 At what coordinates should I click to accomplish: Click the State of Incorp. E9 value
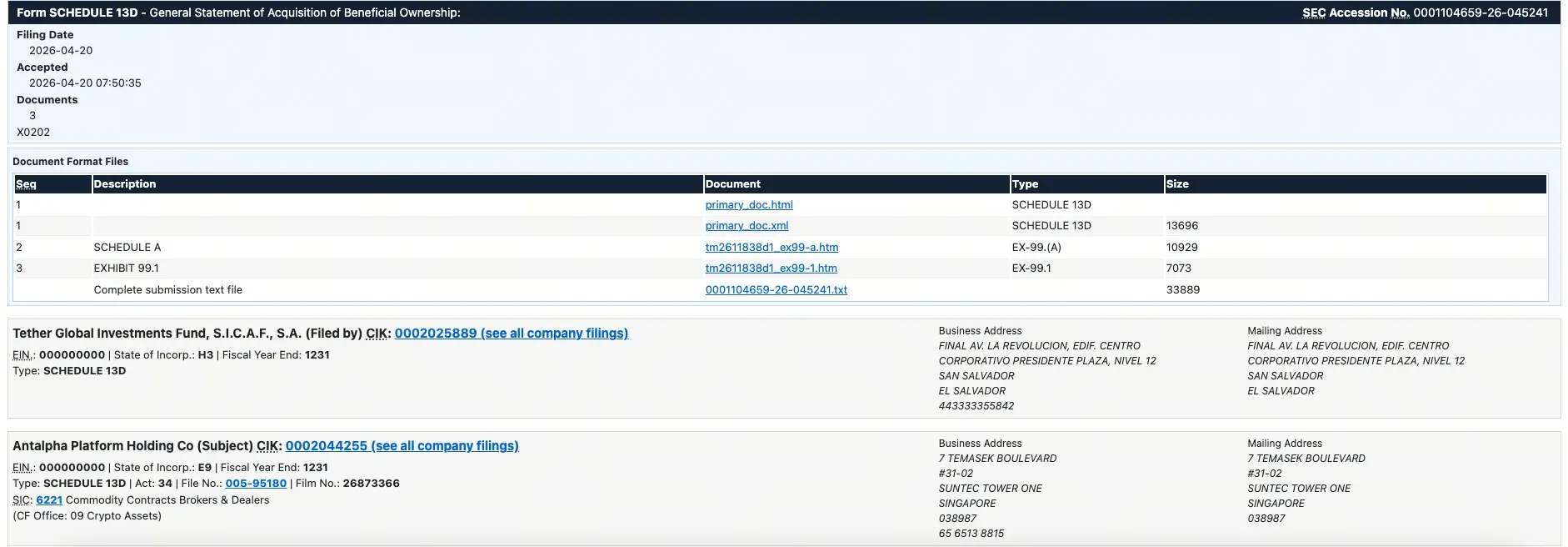point(204,468)
